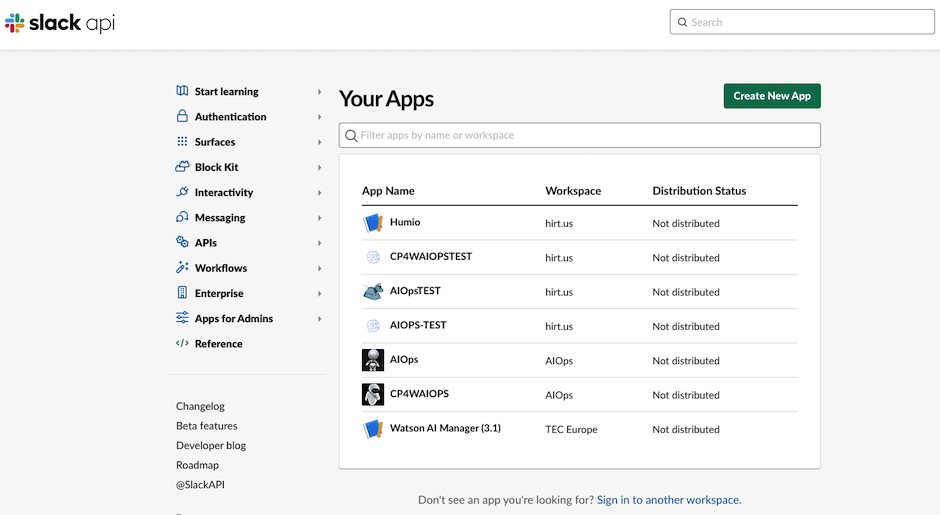Open the AIOpsTEST app name
The width and height of the screenshot is (940, 515).
pos(415,290)
